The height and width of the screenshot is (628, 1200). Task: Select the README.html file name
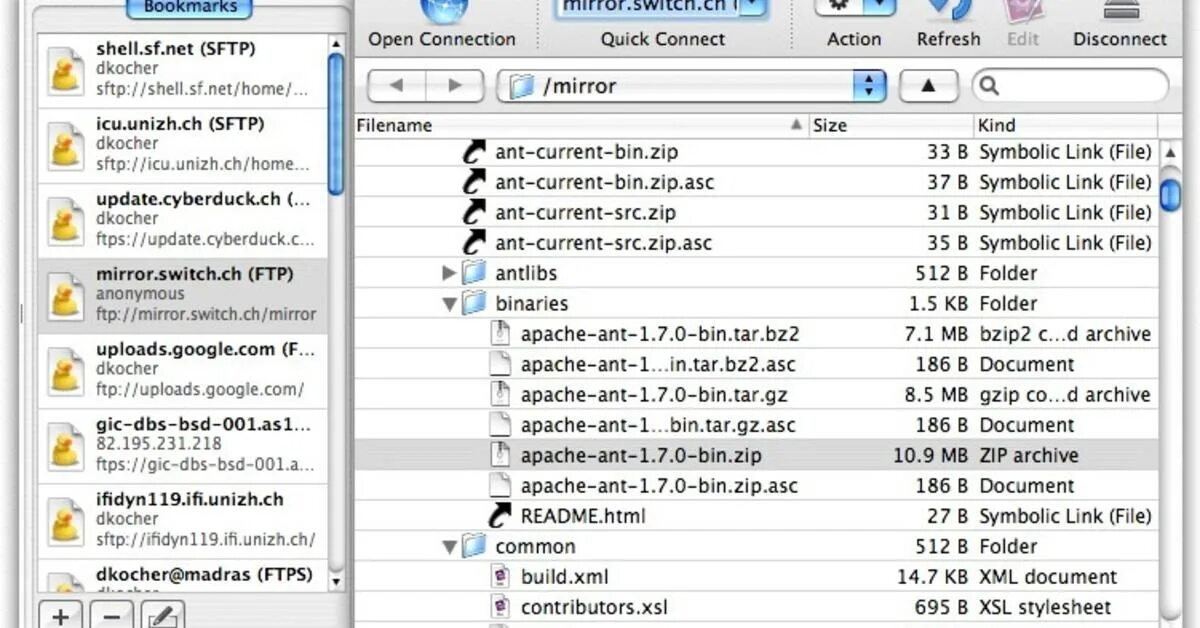(583, 516)
